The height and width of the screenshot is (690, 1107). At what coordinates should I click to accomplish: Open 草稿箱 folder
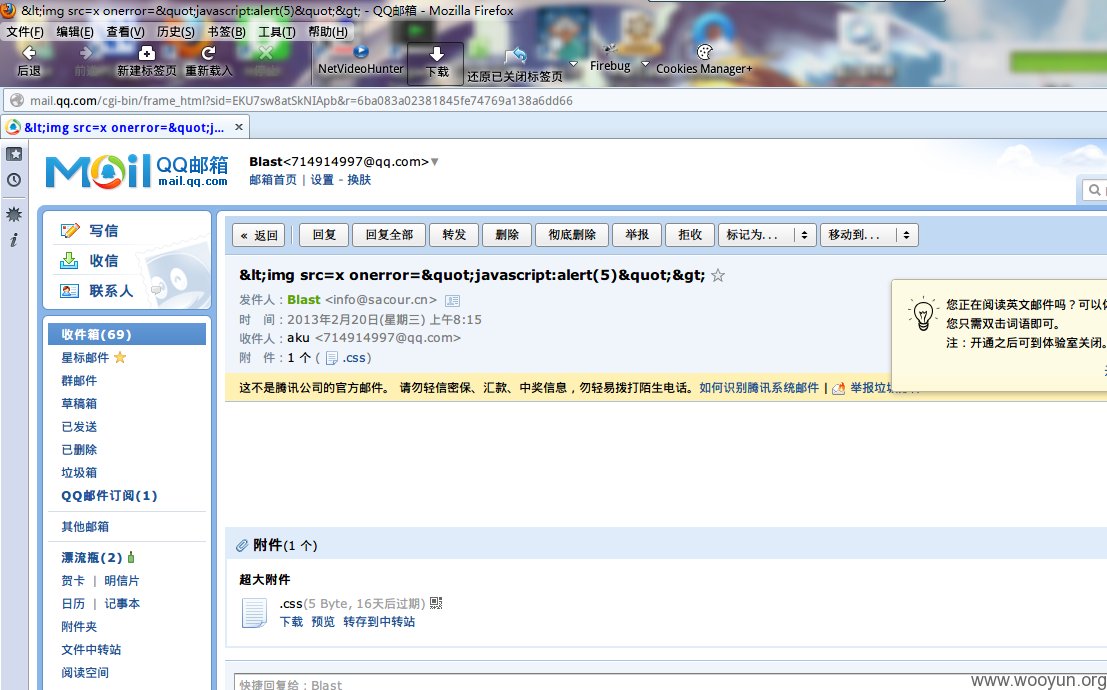tap(79, 404)
